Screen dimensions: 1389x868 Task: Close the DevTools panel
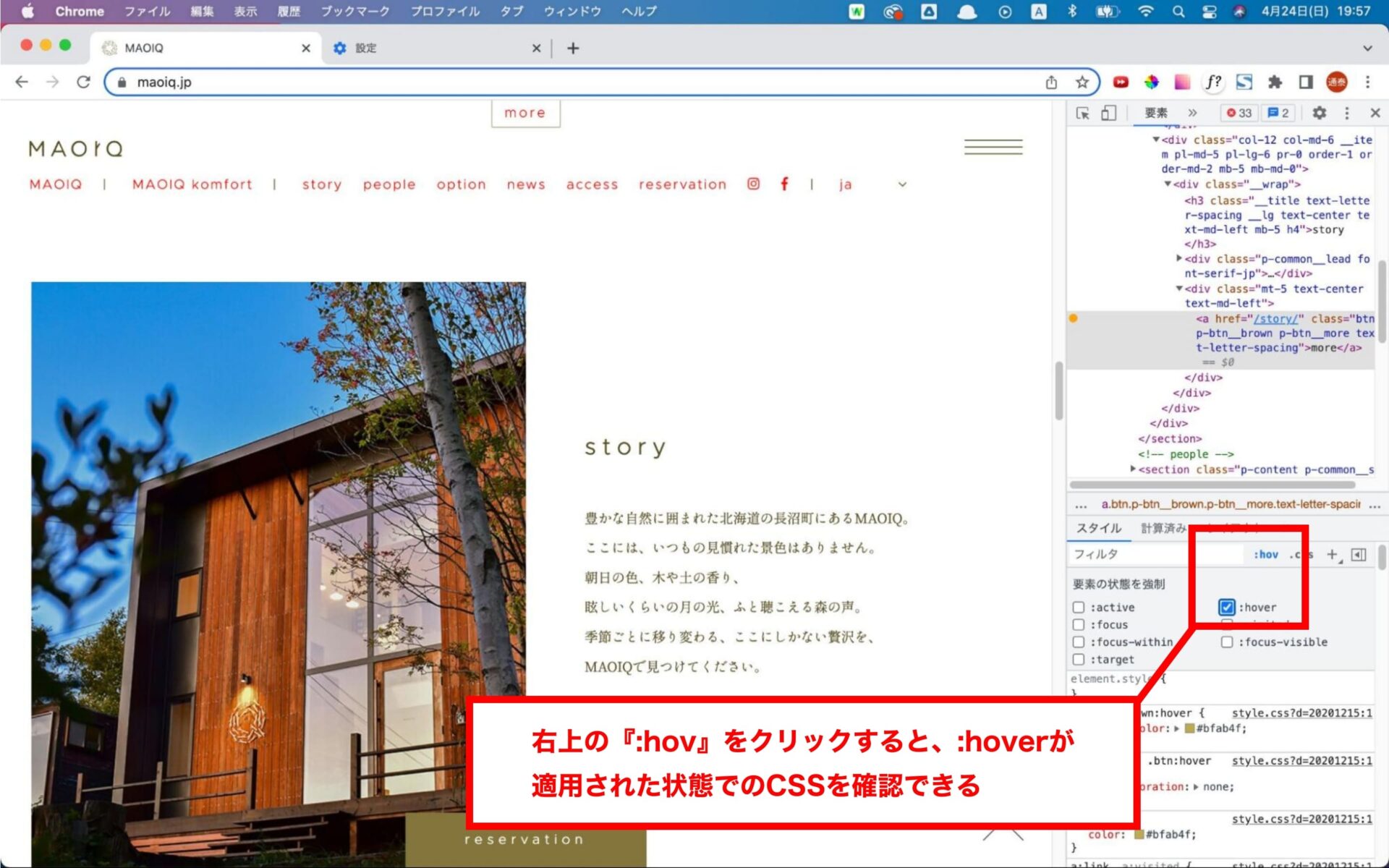(x=1375, y=113)
